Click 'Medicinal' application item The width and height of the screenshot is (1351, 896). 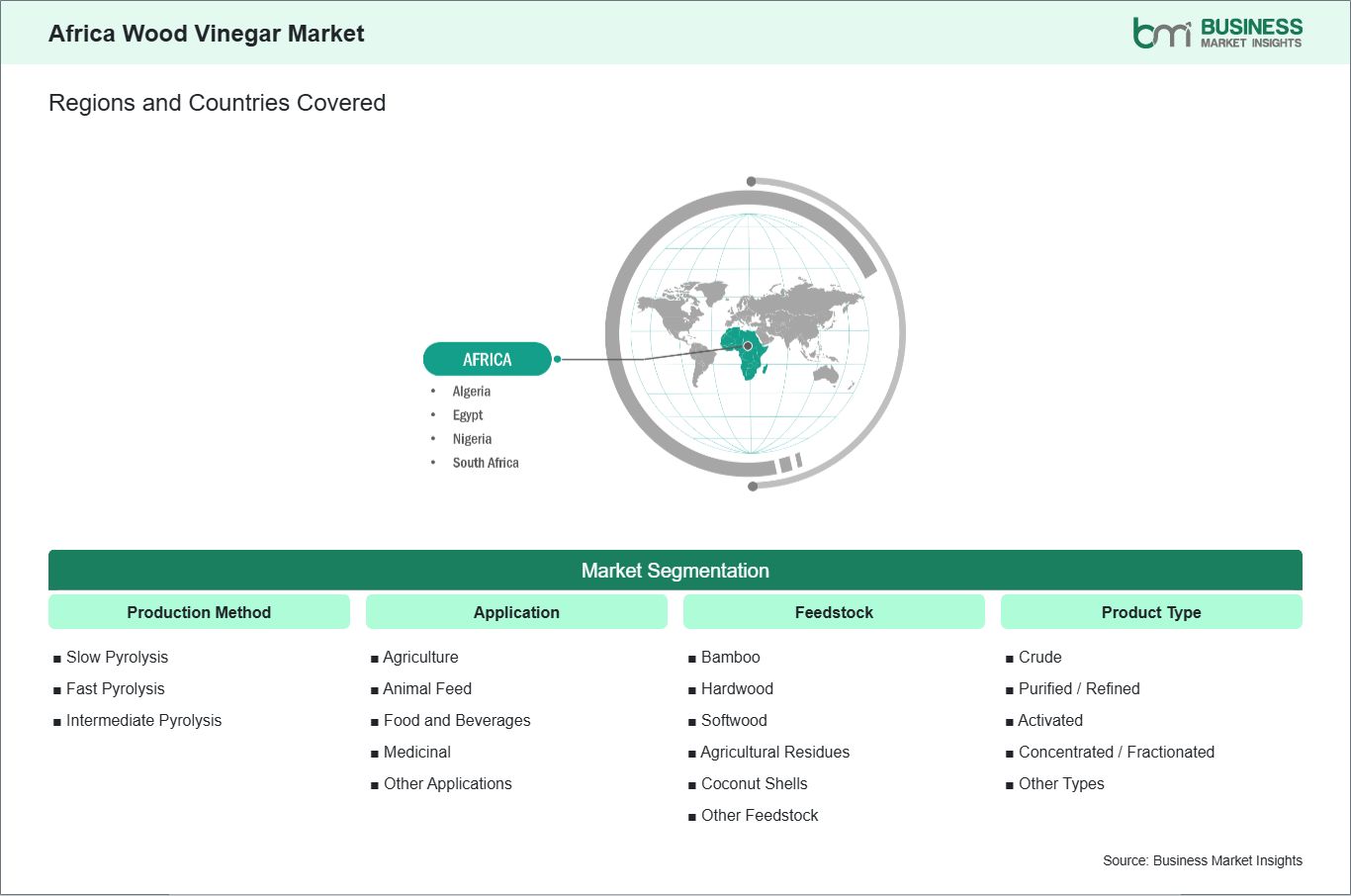417,752
